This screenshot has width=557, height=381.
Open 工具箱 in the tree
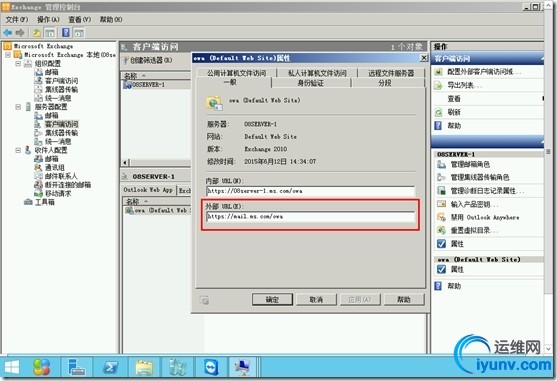tap(44, 202)
